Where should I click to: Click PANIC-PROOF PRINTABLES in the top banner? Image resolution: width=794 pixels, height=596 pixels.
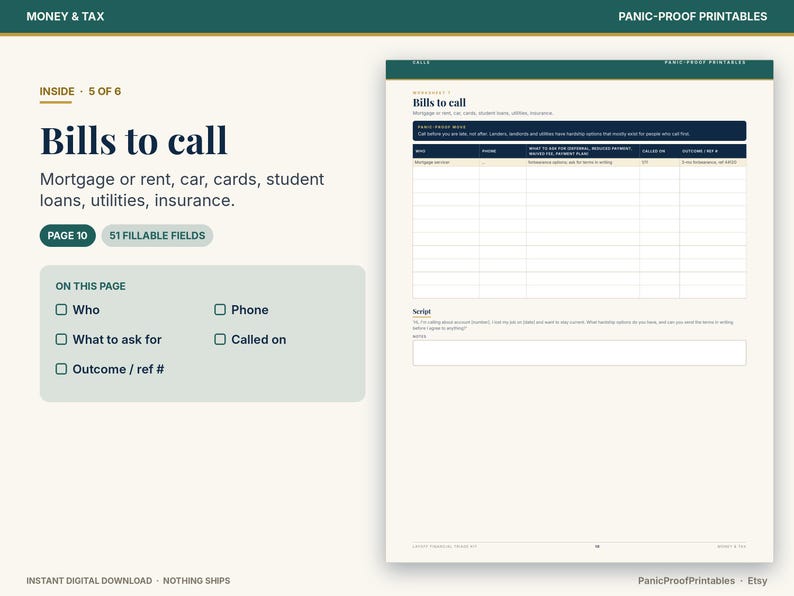(x=692, y=16)
